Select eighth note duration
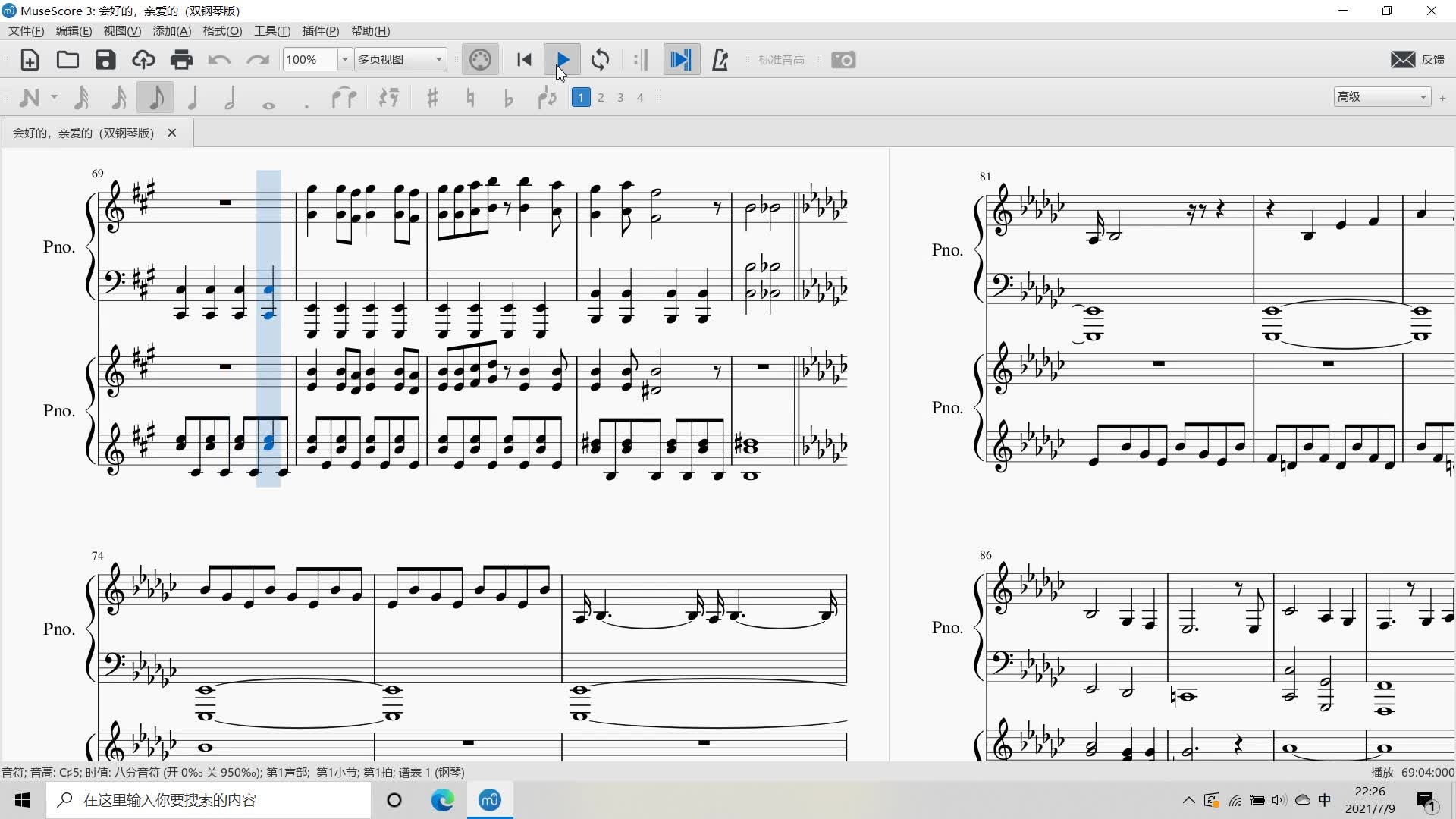1456x819 pixels. [x=155, y=98]
